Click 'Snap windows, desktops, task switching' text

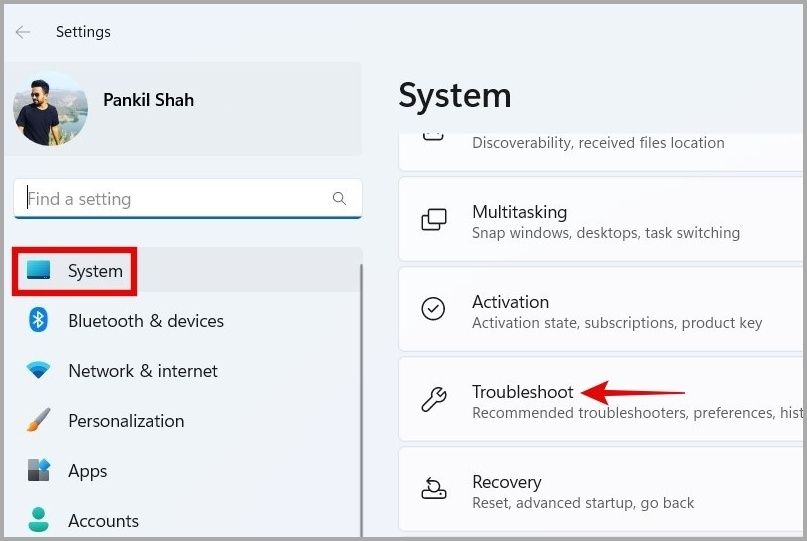[x=606, y=233]
